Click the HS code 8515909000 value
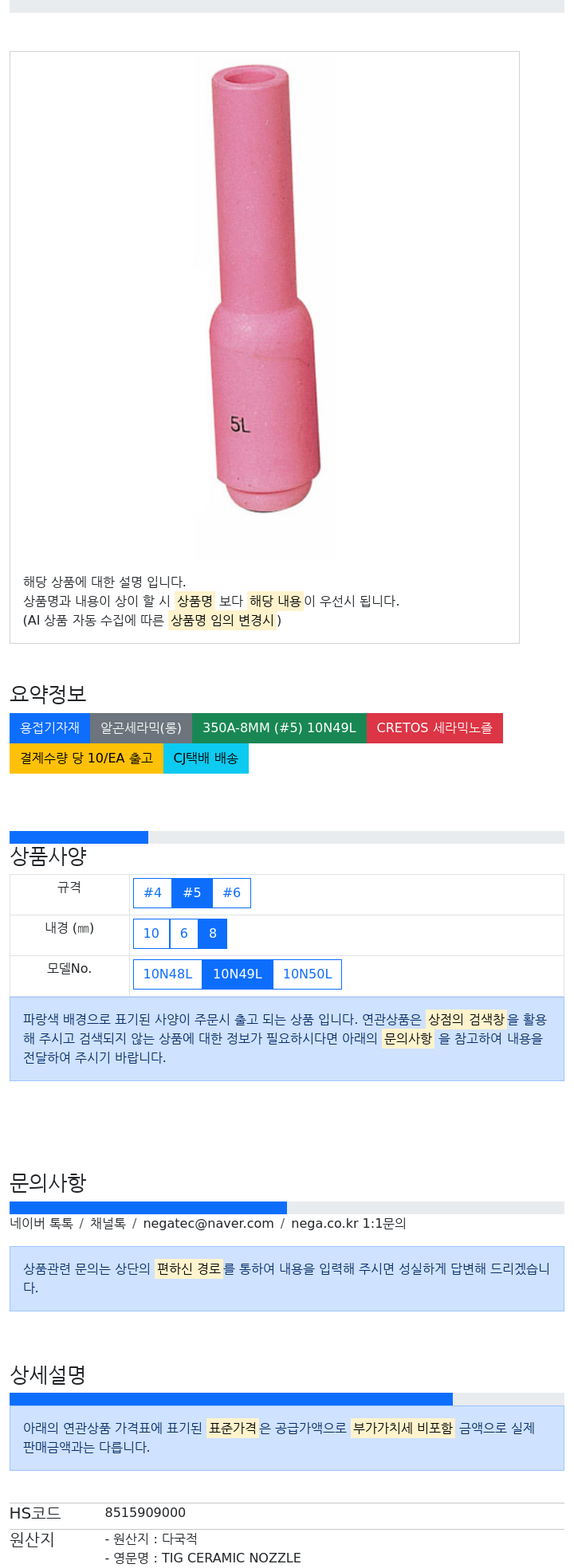The height and width of the screenshot is (1568, 574). (145, 1512)
